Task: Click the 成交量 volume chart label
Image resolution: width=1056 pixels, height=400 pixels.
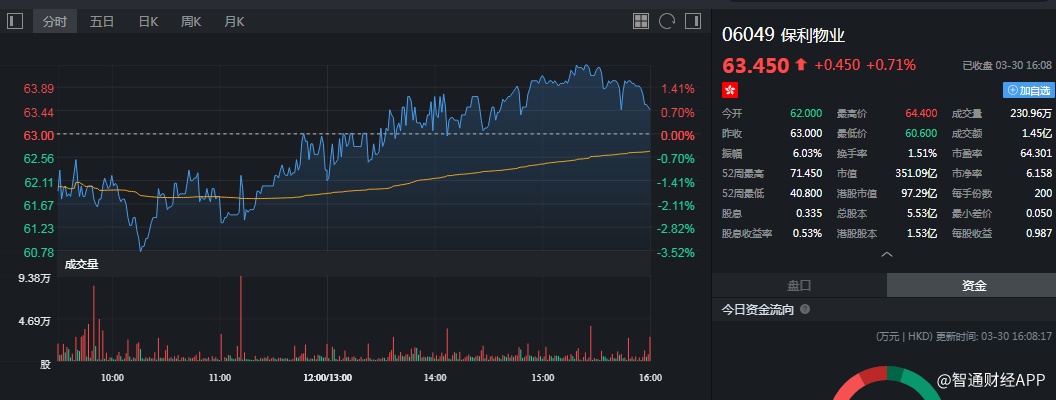Action: tap(81, 265)
